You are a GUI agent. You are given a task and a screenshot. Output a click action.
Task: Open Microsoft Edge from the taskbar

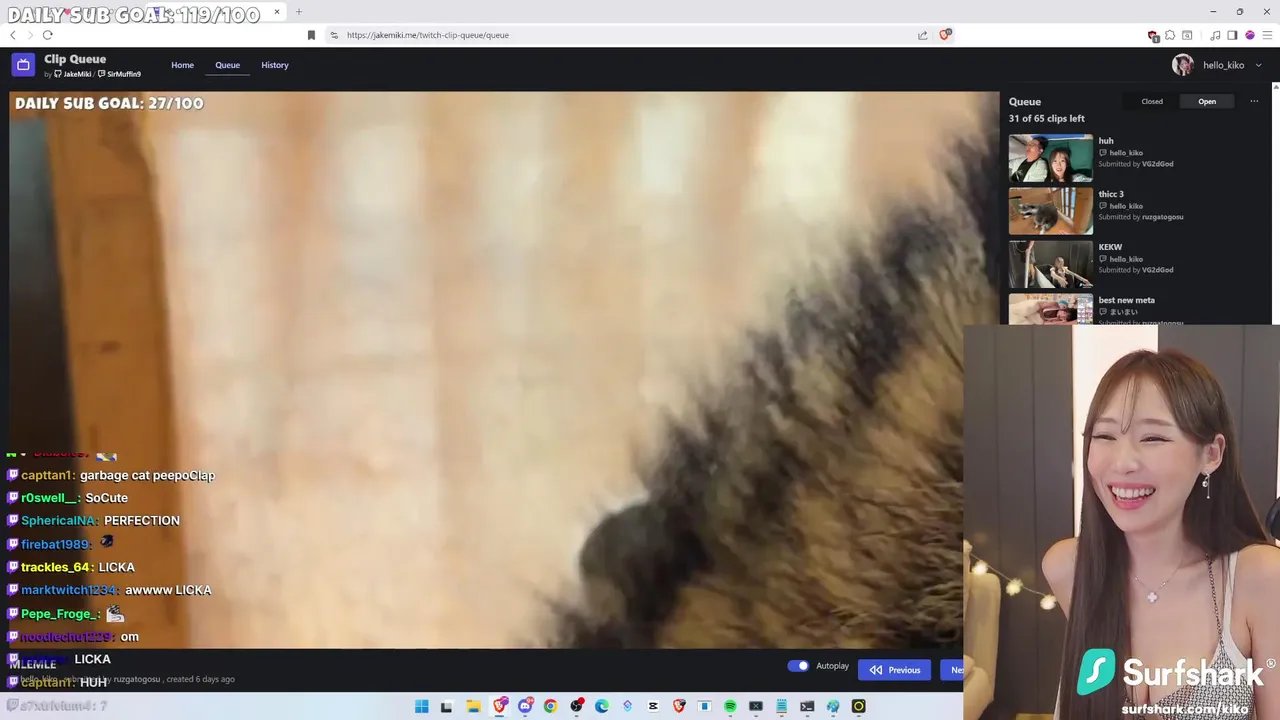pos(602,706)
